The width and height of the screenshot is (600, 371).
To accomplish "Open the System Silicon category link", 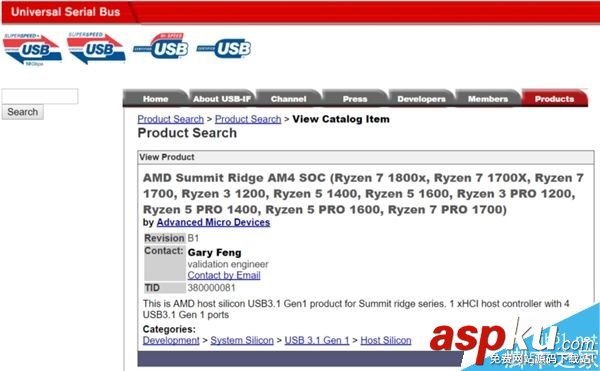I will click(242, 340).
